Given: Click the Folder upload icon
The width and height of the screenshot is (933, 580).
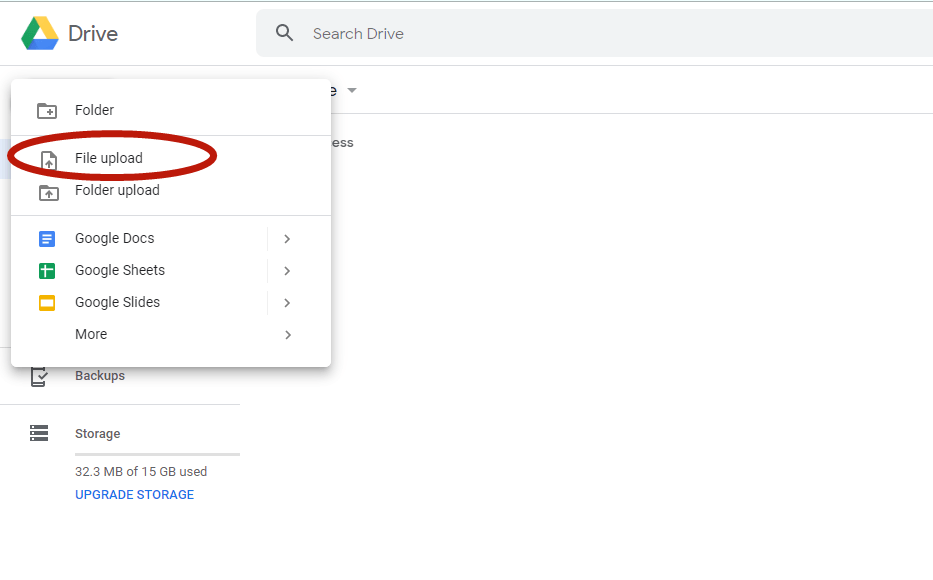Looking at the screenshot, I should (49, 193).
